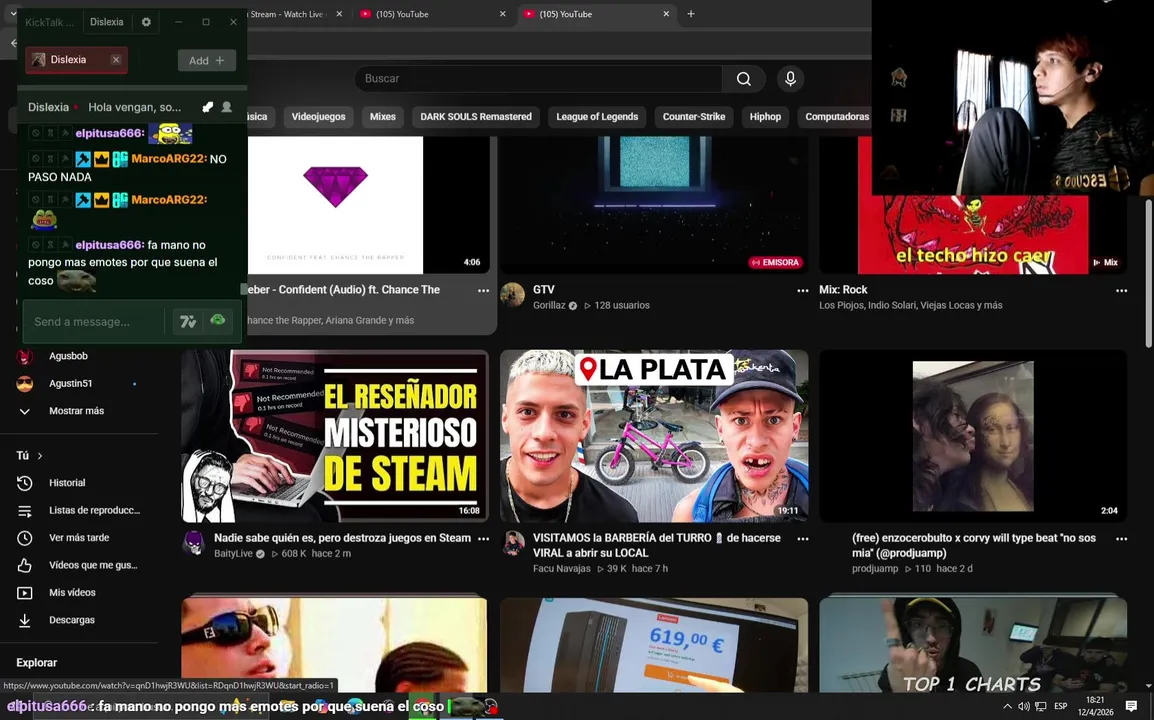The image size is (1154, 720).
Task: Focus the YouTube Buscar search field
Action: [539, 79]
